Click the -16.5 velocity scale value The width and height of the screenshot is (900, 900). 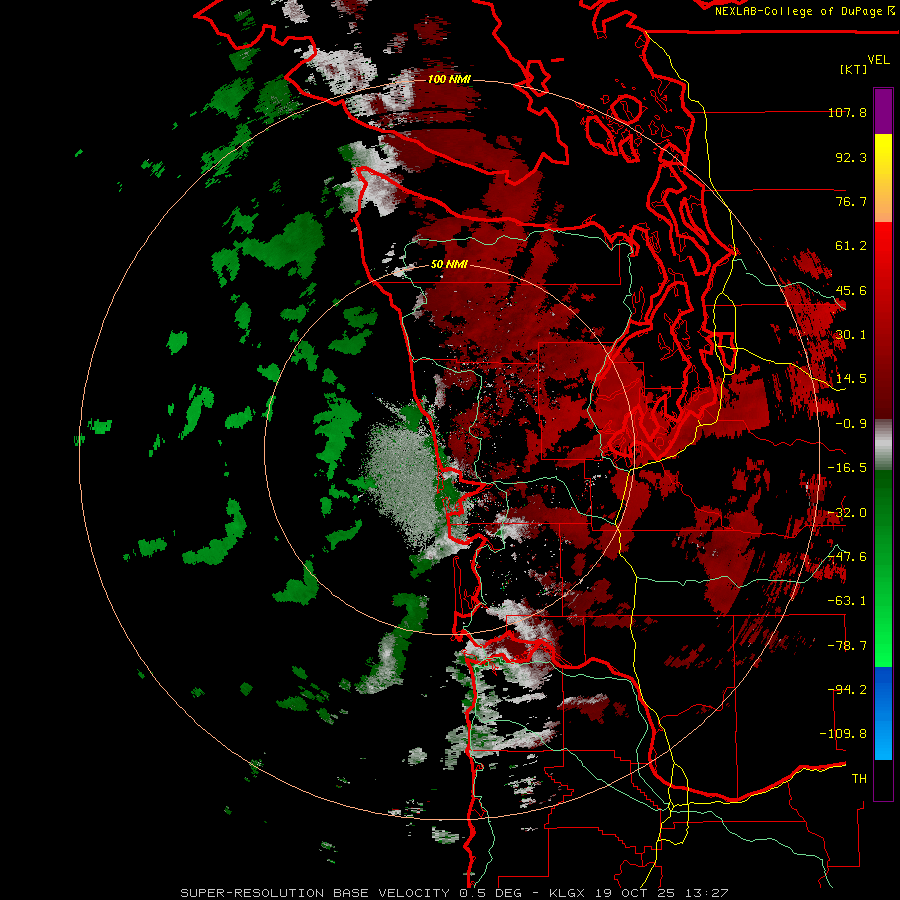(x=848, y=468)
